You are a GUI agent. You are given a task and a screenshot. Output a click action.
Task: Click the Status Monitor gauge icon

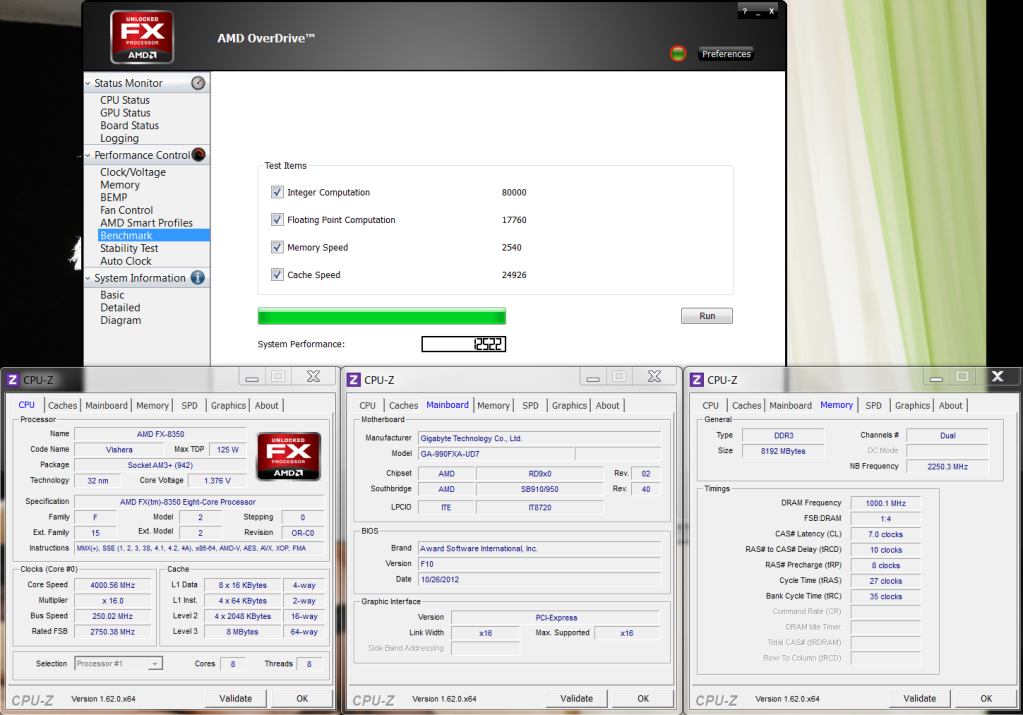click(198, 83)
